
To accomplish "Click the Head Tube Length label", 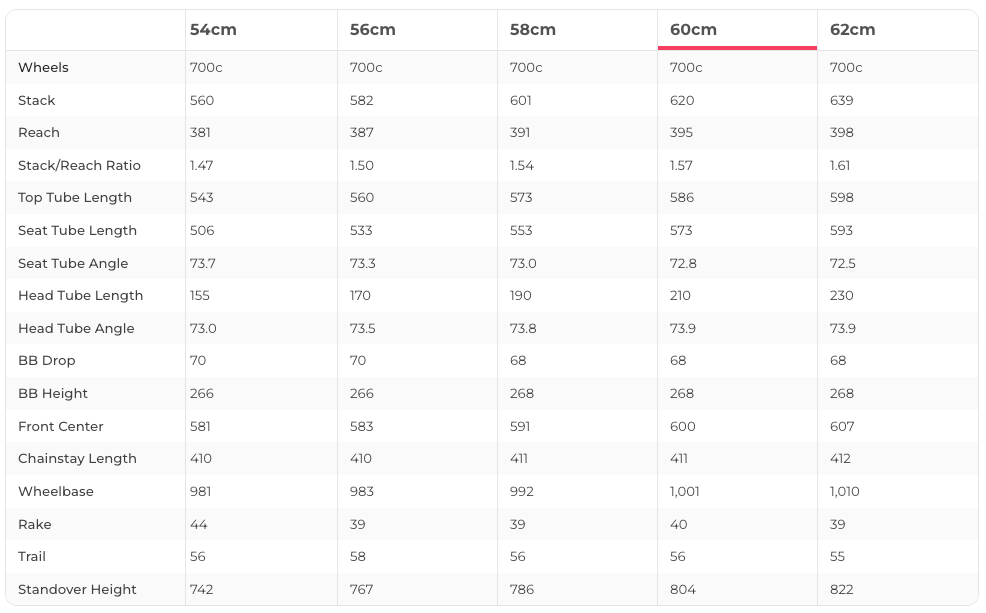I will [80, 296].
